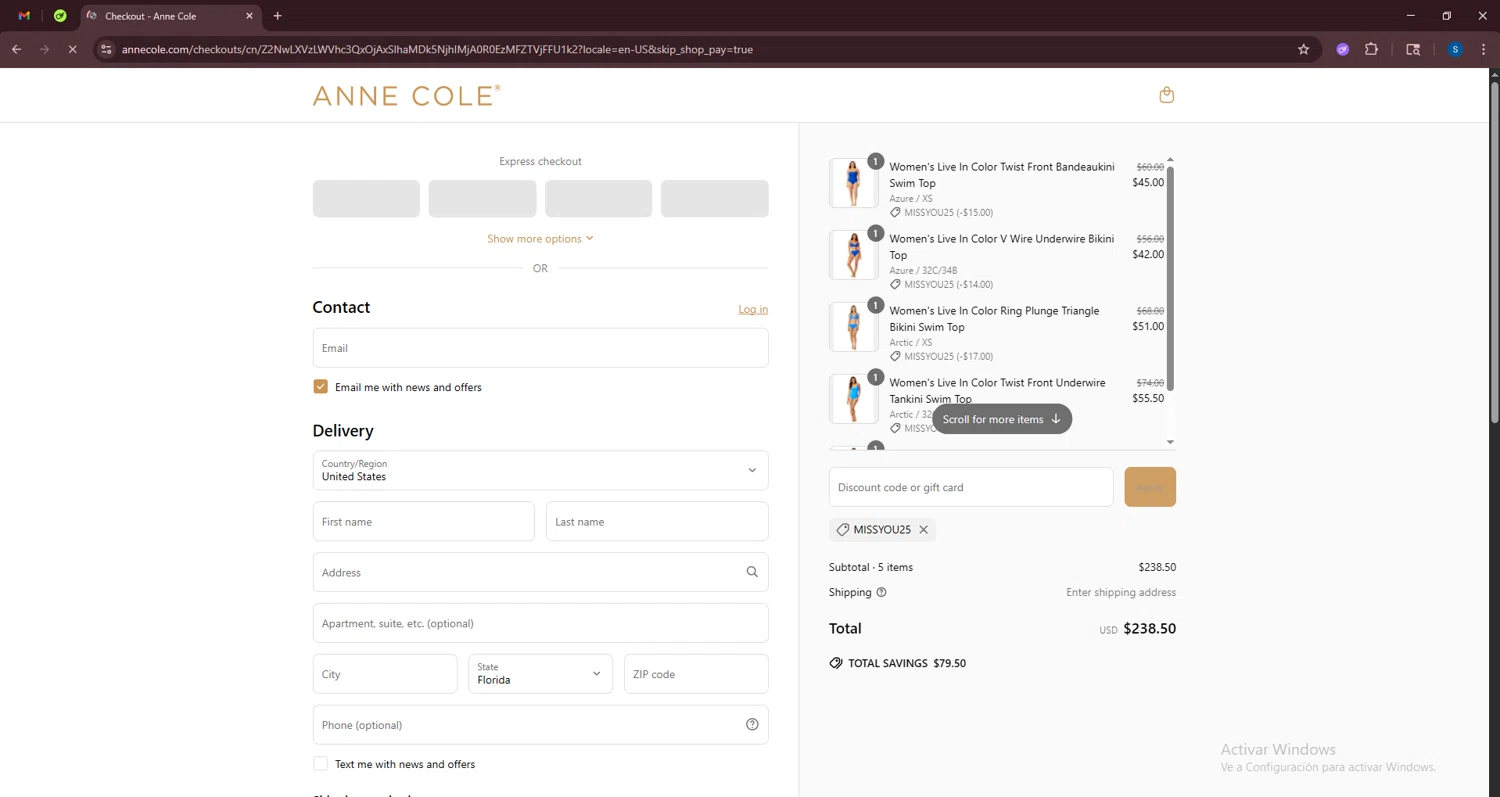Click the fourth express checkout button
The width and height of the screenshot is (1500, 797).
(714, 198)
